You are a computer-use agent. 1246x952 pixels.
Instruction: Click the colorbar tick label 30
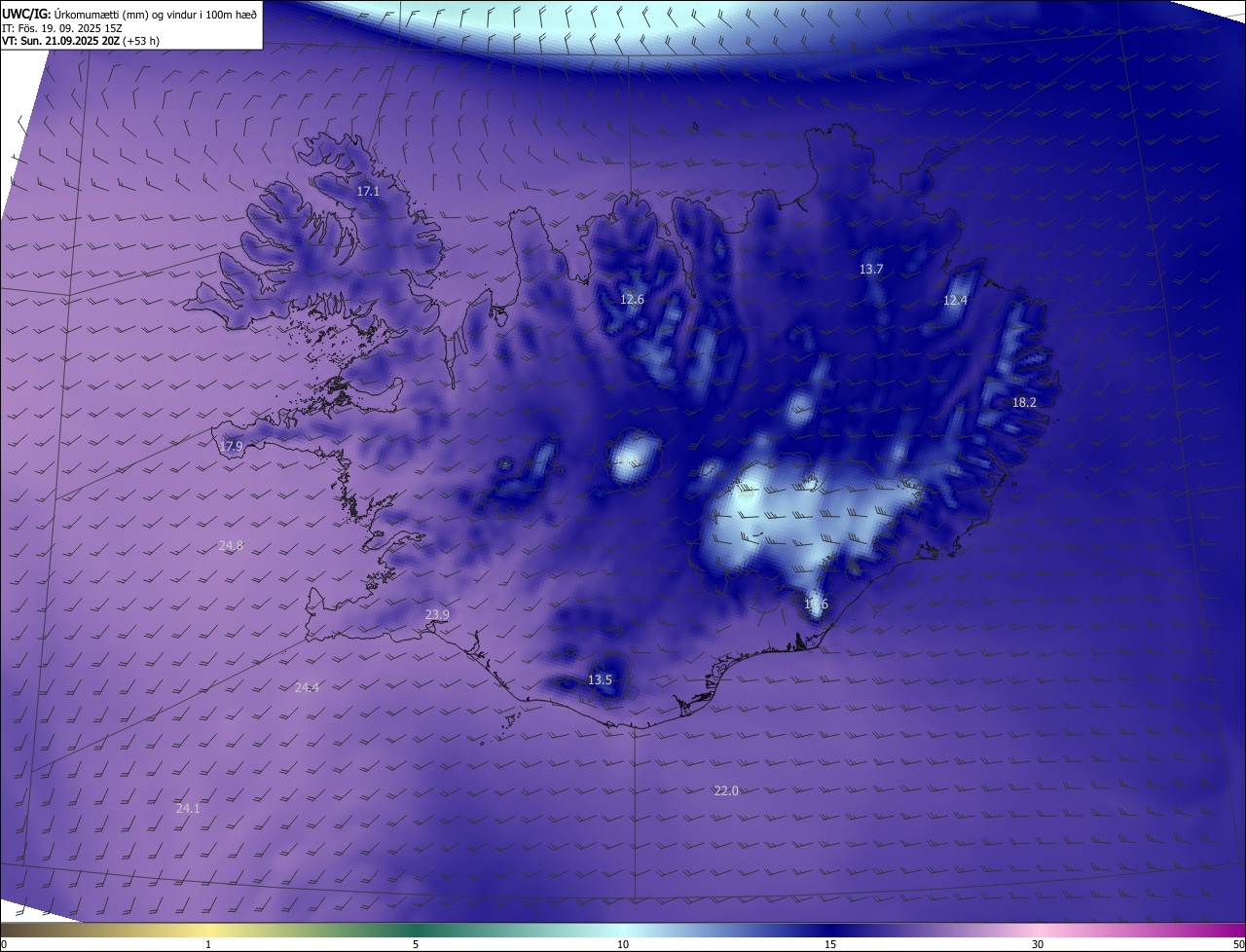click(x=1038, y=944)
